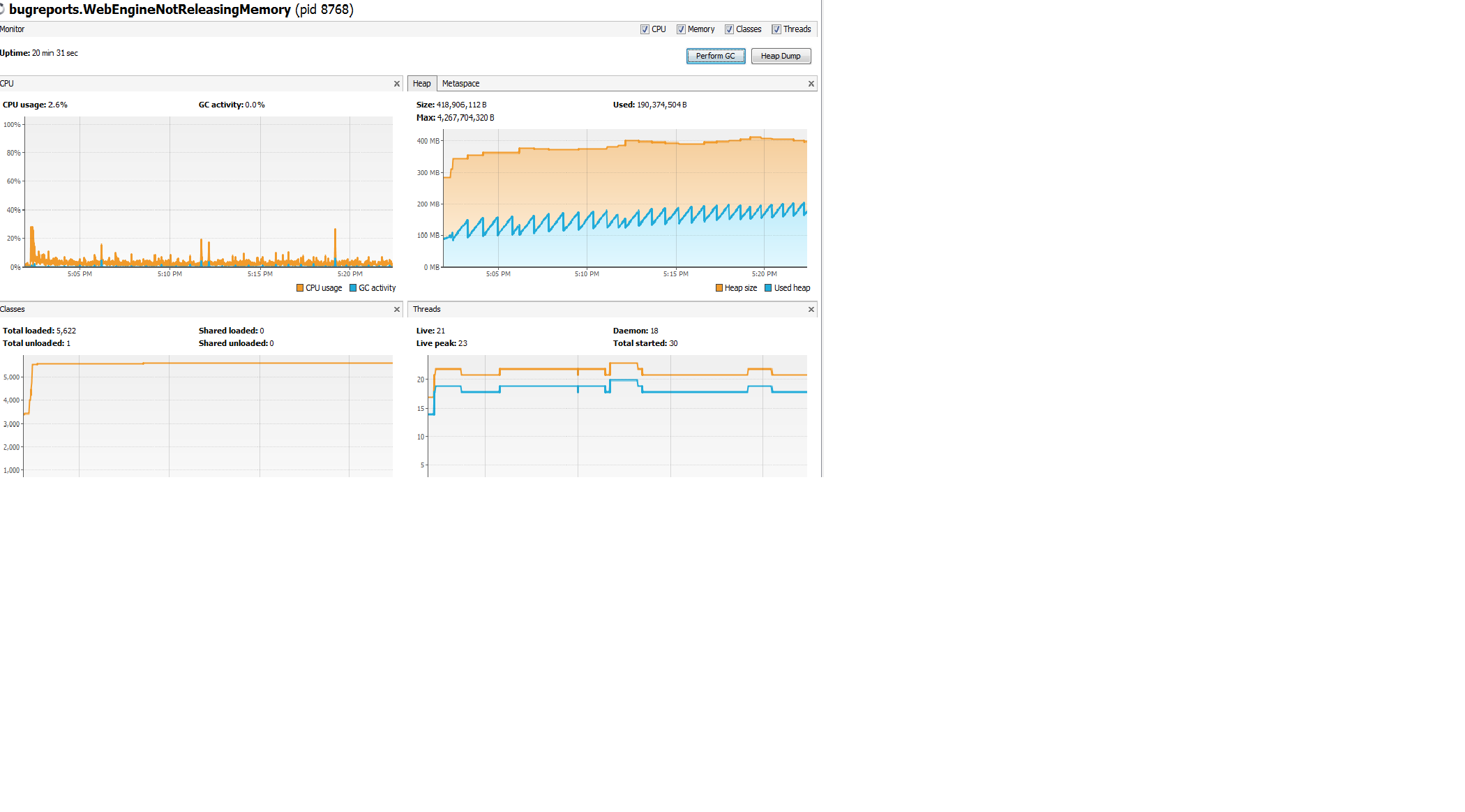
Task: Click the Heap size orange legend swatch
Action: tap(719, 288)
